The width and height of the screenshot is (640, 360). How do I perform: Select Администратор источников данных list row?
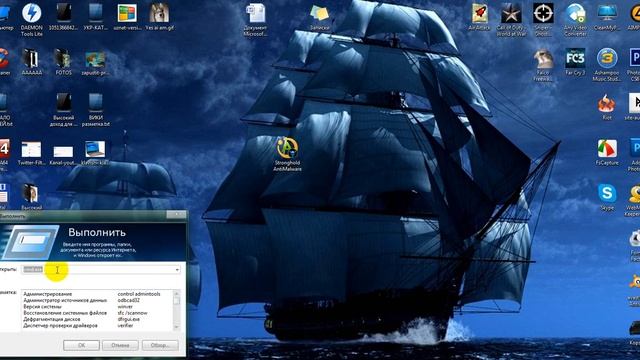pos(97,300)
